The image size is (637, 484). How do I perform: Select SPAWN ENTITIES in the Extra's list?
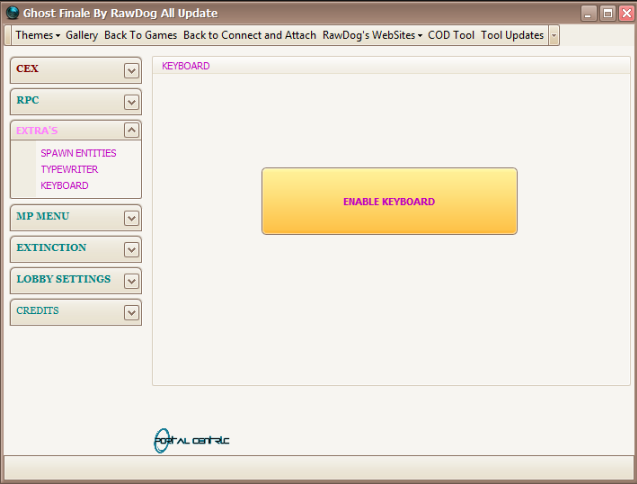click(x=78, y=153)
